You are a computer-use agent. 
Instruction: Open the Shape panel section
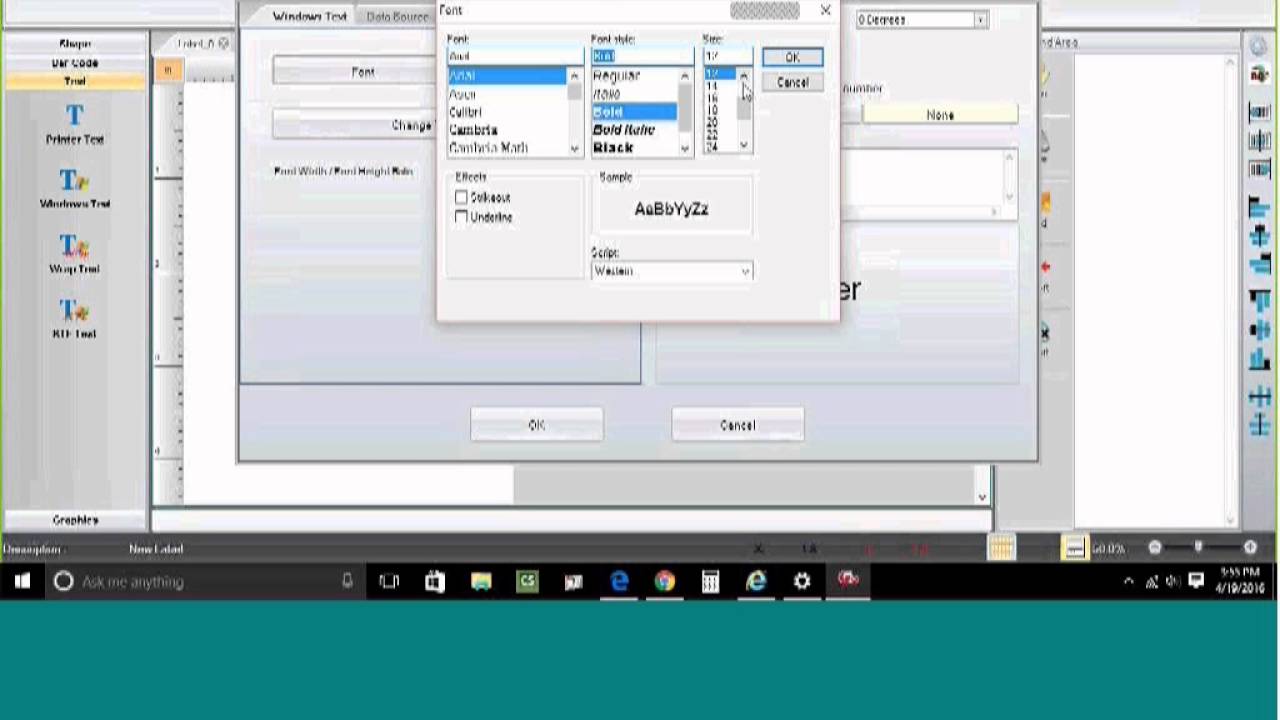click(75, 44)
